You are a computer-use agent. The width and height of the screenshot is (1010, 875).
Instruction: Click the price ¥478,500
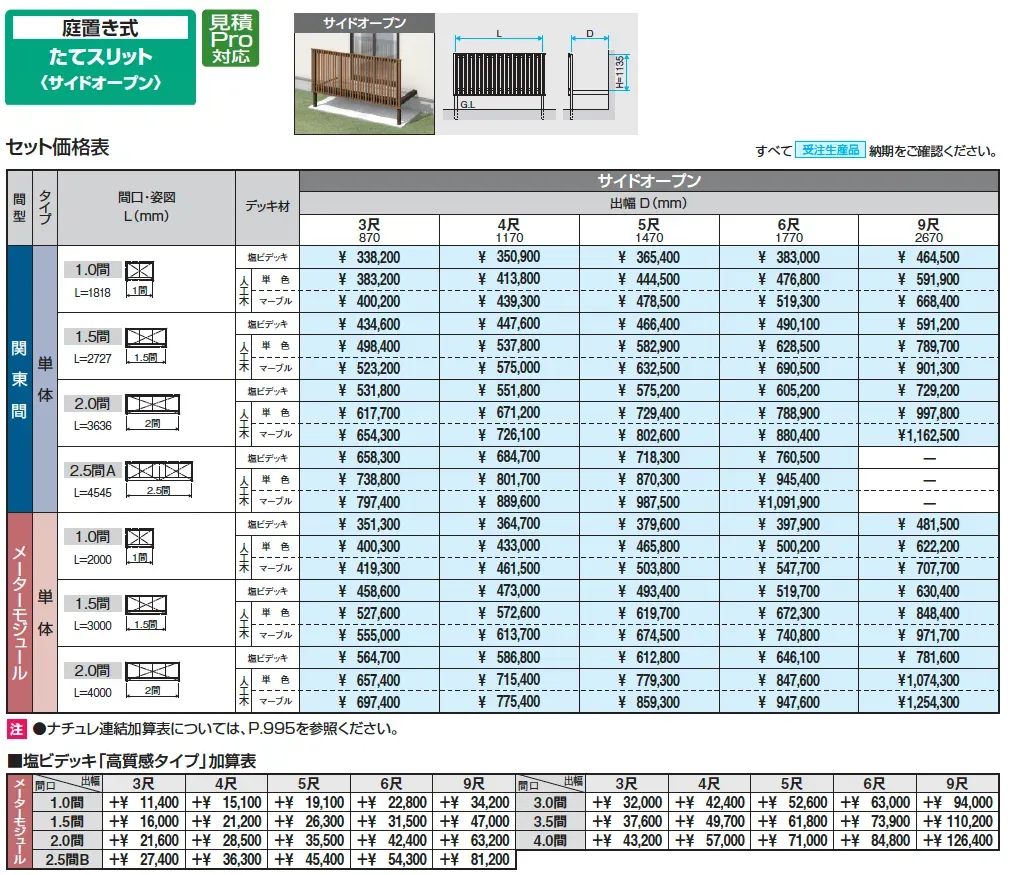(649, 302)
